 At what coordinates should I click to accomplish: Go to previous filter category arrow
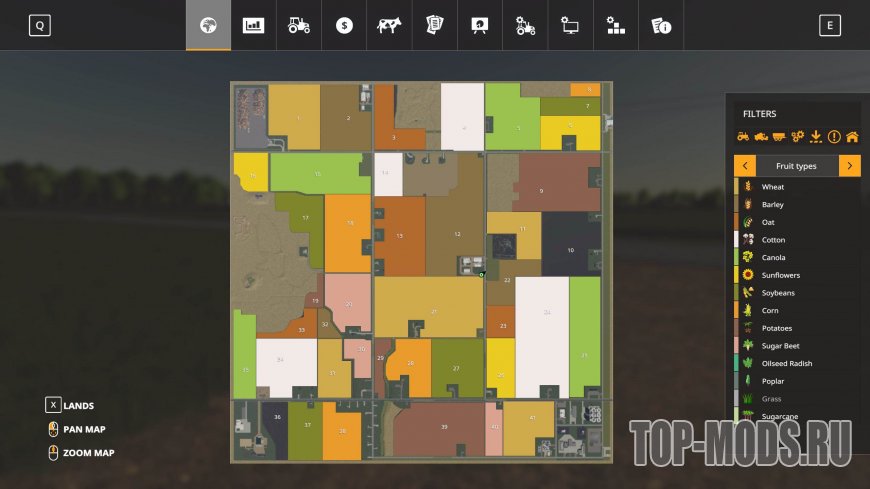[x=745, y=166]
